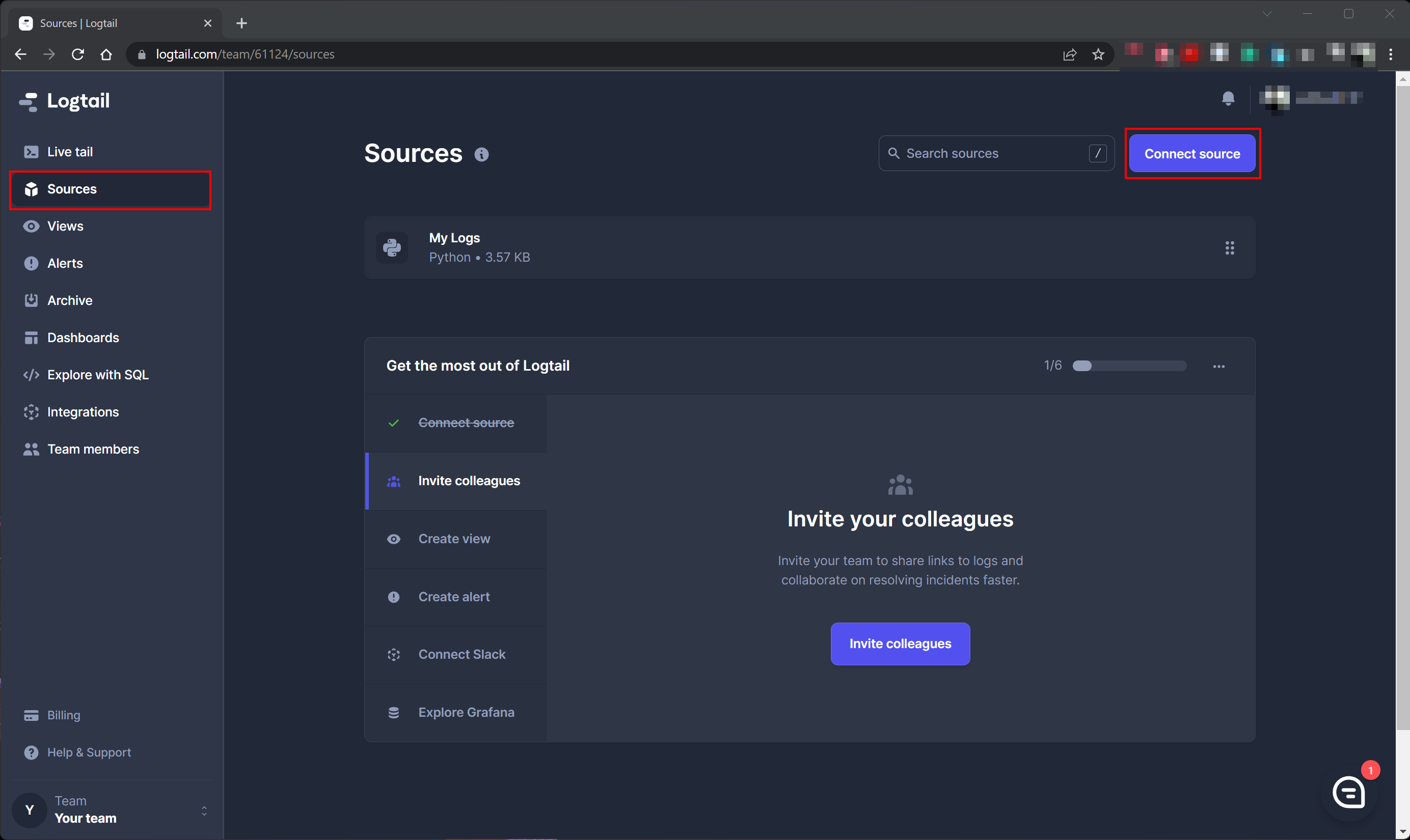The height and width of the screenshot is (840, 1410).
Task: Click the notifications bell icon
Action: click(x=1228, y=98)
